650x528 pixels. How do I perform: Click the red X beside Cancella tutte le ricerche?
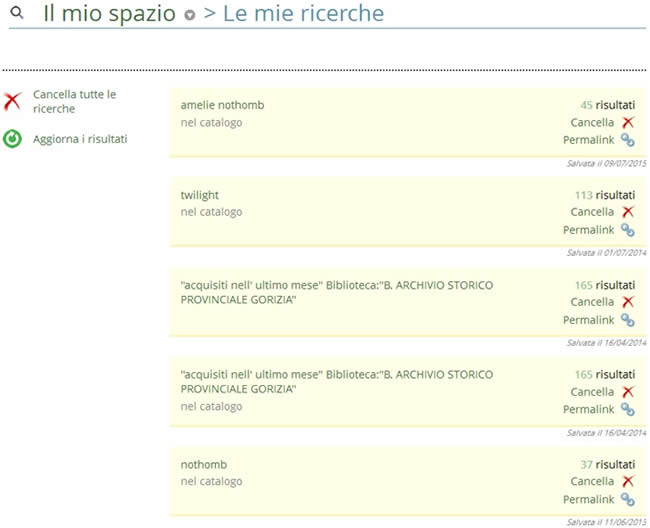point(13,101)
